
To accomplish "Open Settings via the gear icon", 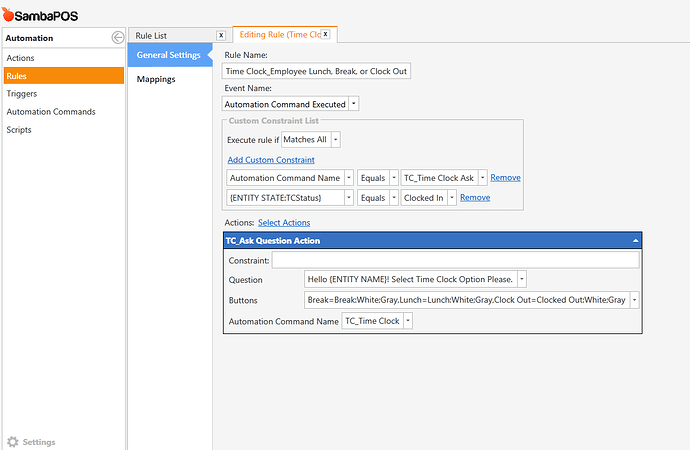I will [x=13, y=441].
